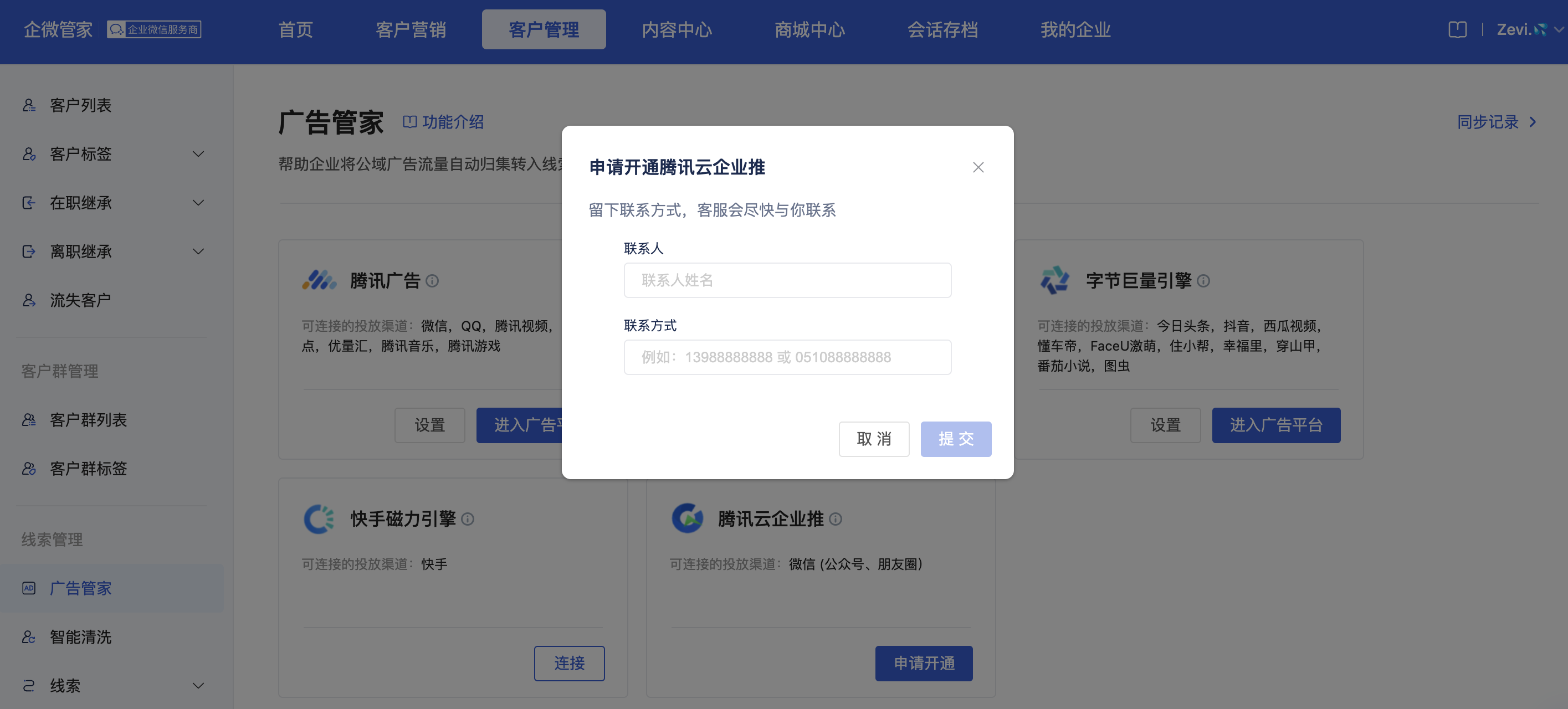Go to 商城中心 tab
1568x709 pixels.
[809, 29]
